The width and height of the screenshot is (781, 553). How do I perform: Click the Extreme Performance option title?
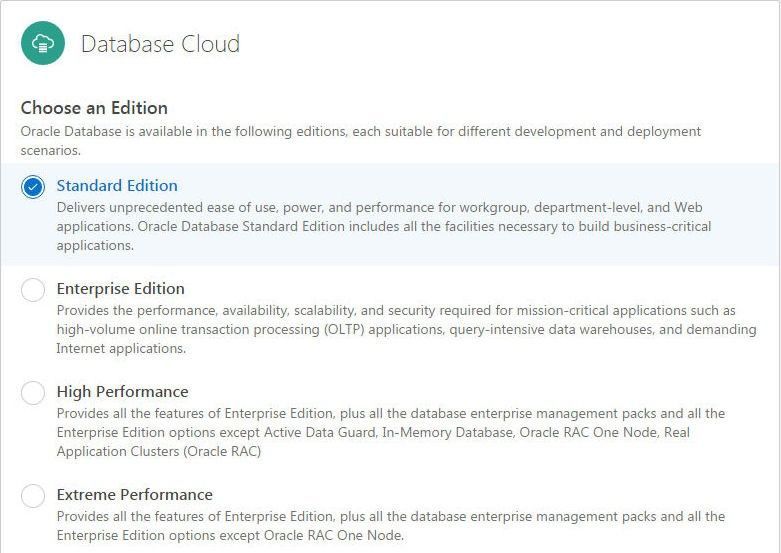point(134,495)
